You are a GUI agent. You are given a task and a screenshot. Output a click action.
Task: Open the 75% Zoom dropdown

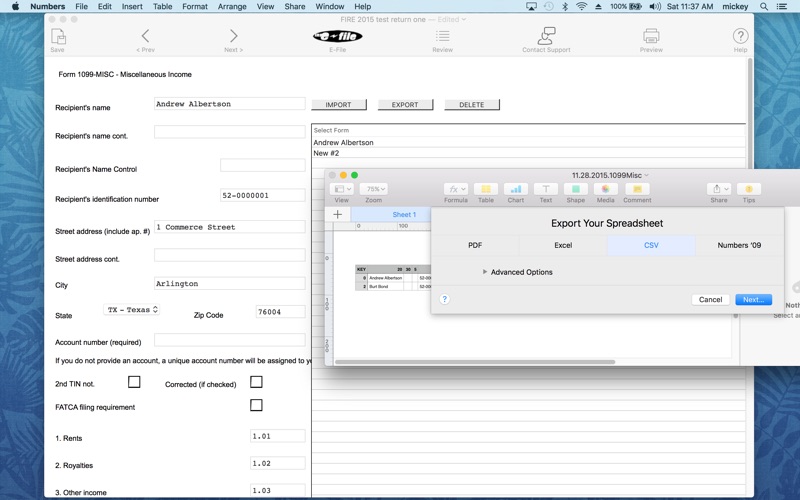373,189
